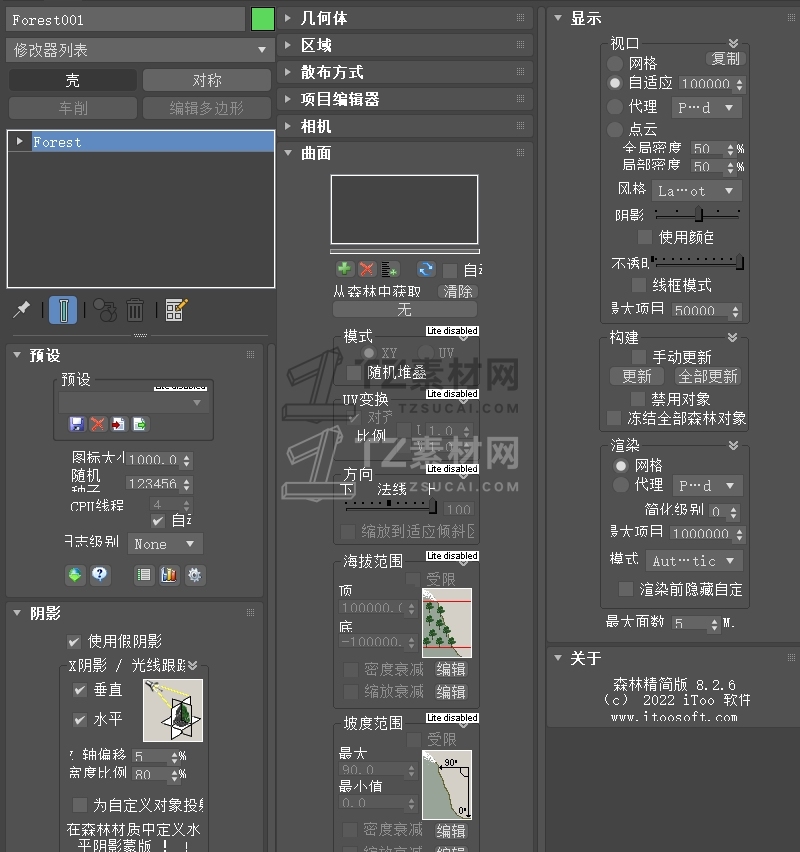Image resolution: width=800 pixels, height=852 pixels.
Task: Toggle the 垂直 shadow checkbox
Action: click(80, 690)
